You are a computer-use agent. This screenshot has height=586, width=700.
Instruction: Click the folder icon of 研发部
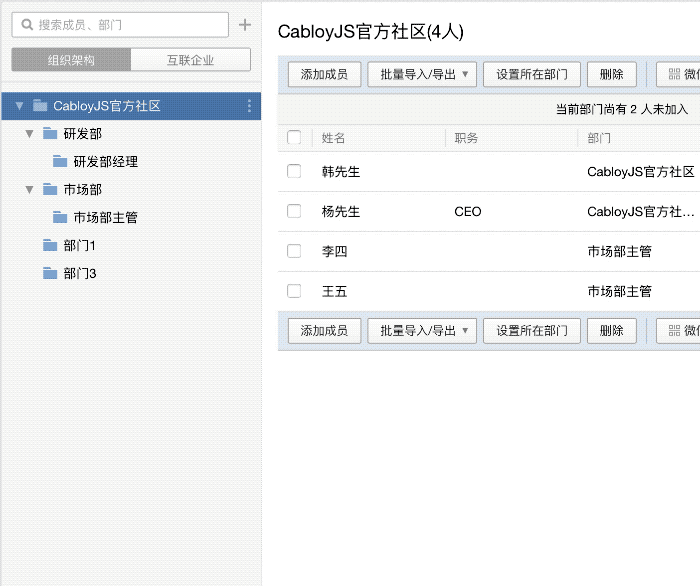[50, 133]
